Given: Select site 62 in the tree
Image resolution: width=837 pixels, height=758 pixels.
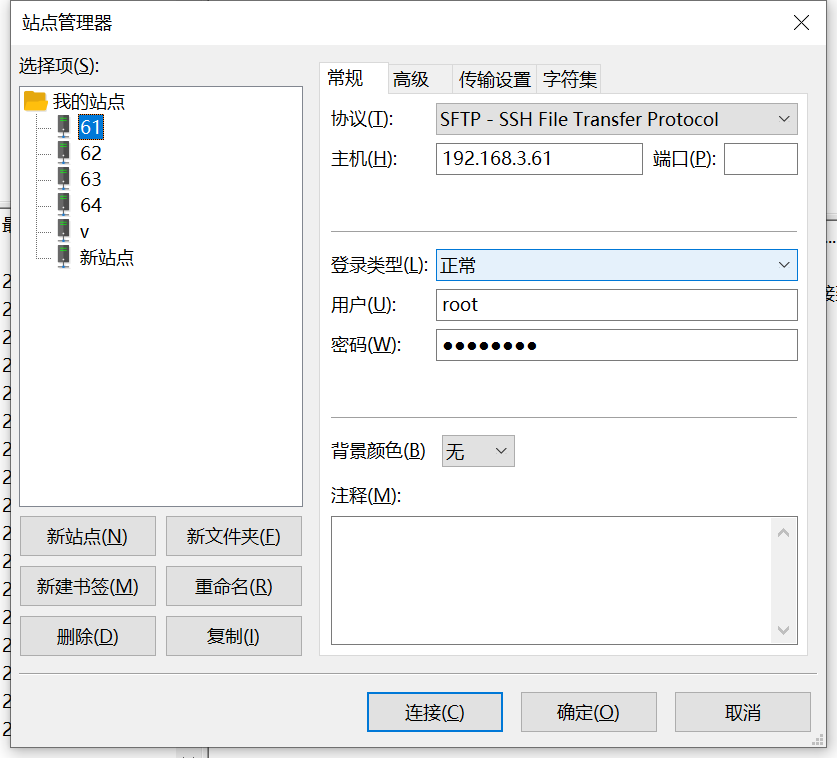Looking at the screenshot, I should (x=91, y=153).
